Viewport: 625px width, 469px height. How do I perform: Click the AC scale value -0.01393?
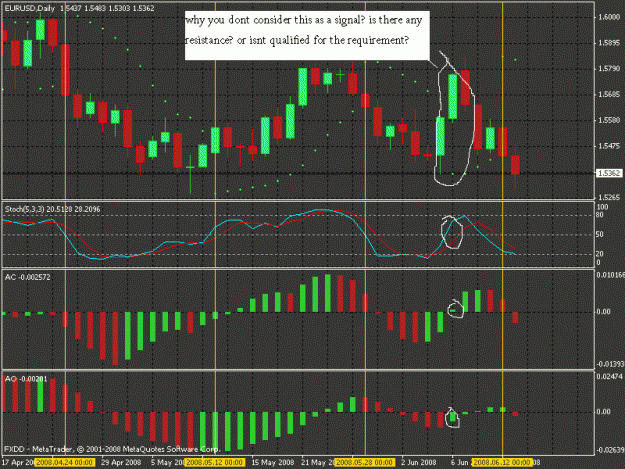coord(611,364)
